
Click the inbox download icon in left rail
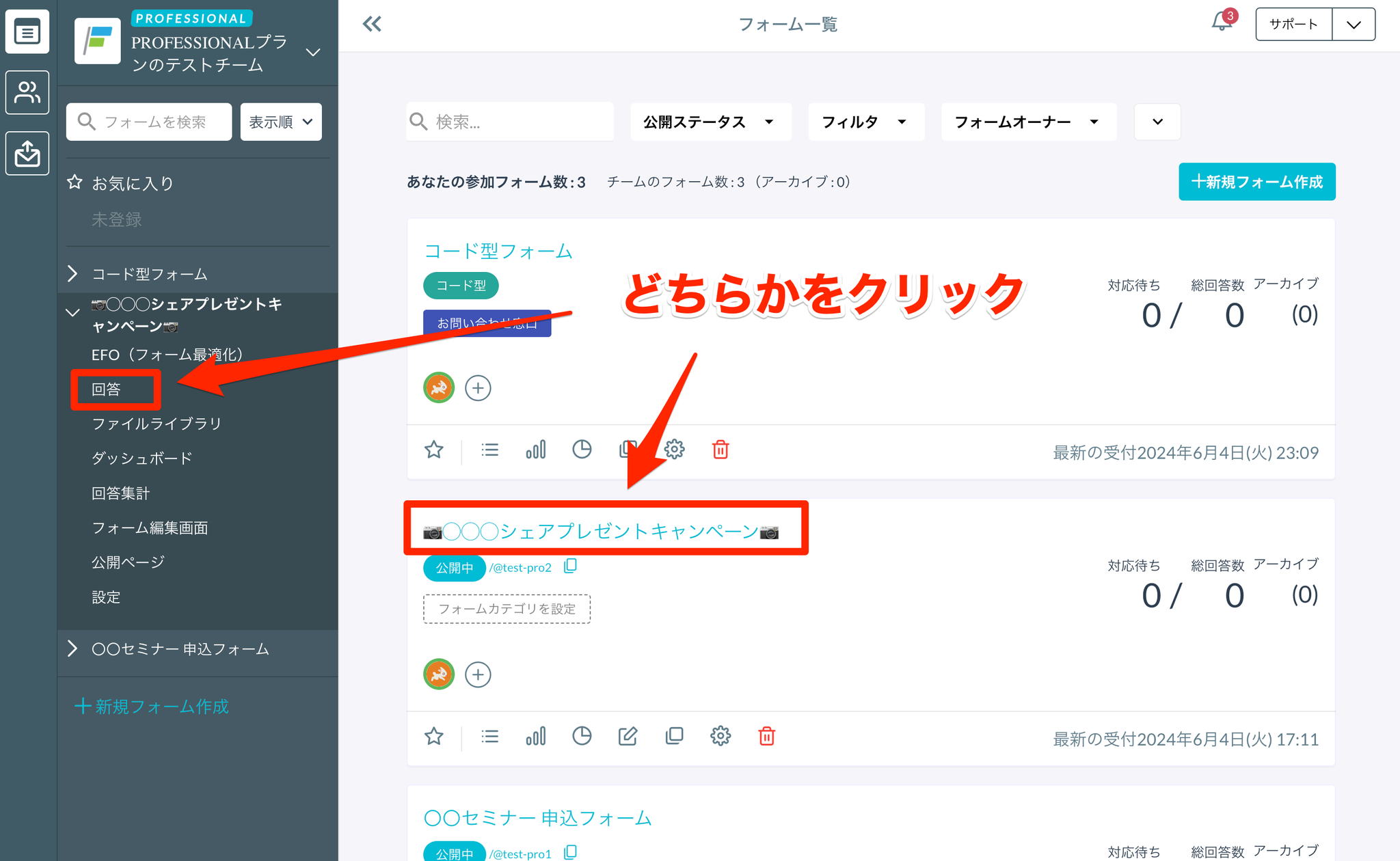pyautogui.click(x=27, y=153)
